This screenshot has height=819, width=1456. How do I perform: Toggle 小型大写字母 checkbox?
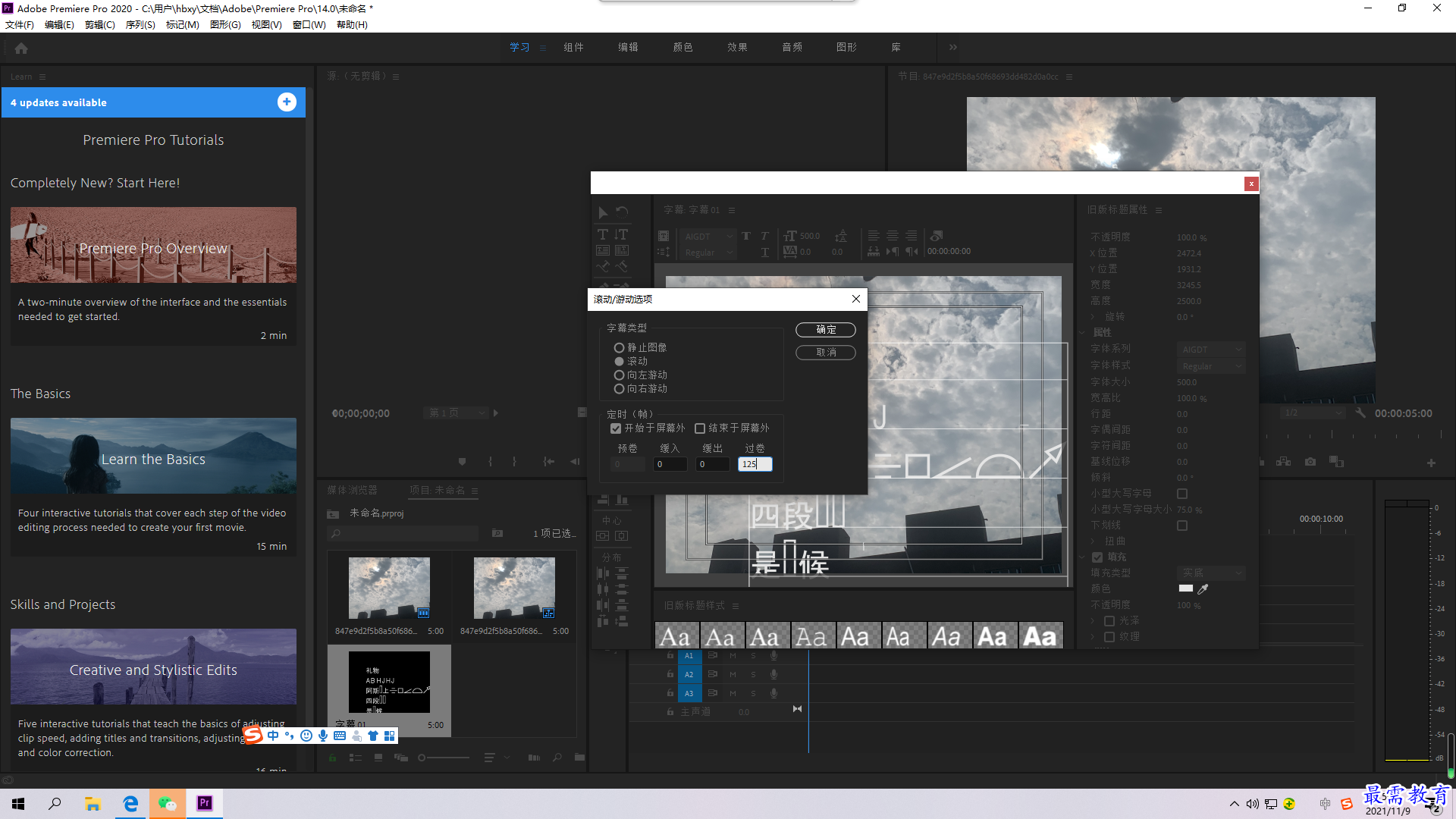pyautogui.click(x=1182, y=494)
